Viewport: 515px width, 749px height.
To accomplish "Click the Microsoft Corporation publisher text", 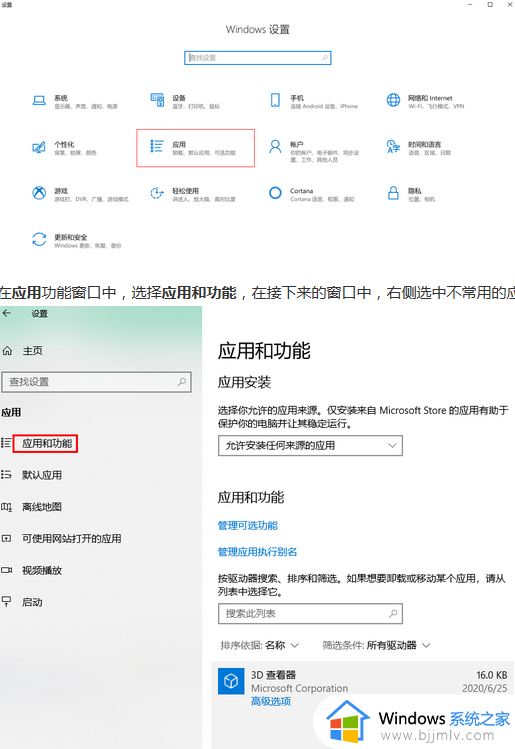I will pyautogui.click(x=300, y=688).
